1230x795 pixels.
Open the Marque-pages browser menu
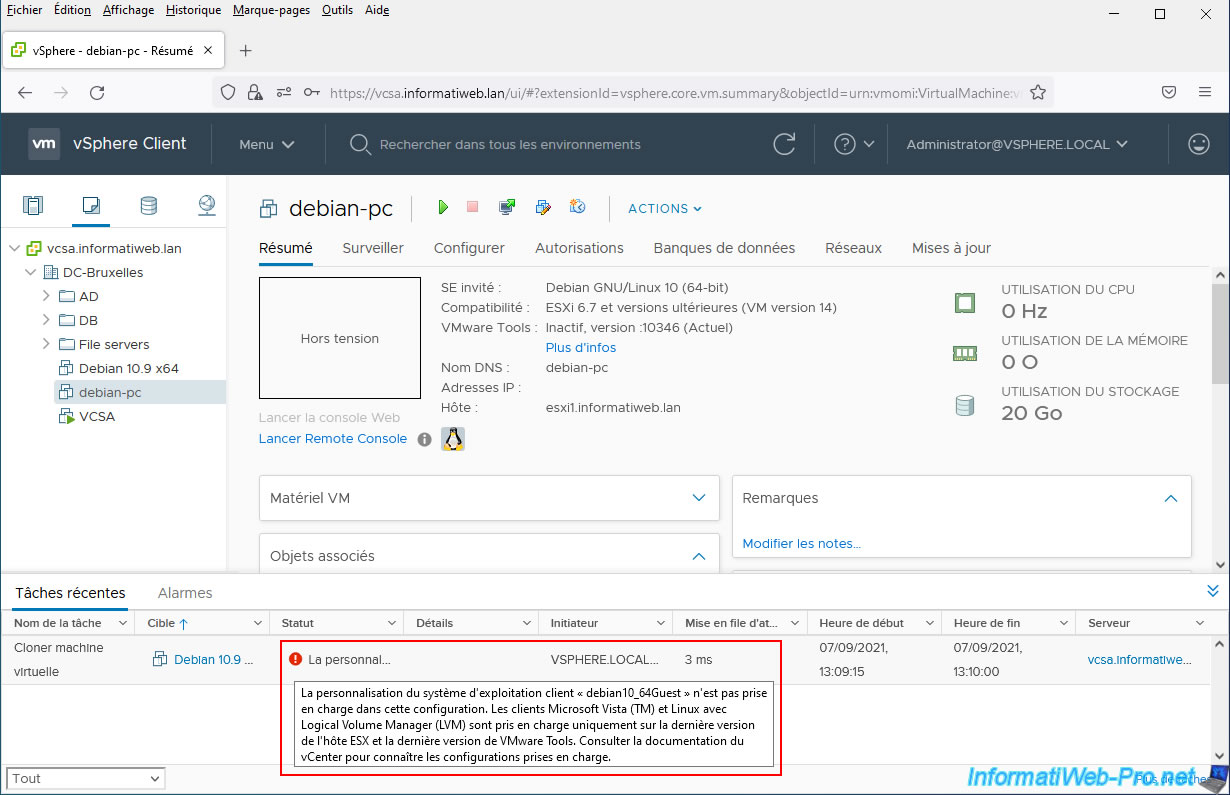pos(271,10)
